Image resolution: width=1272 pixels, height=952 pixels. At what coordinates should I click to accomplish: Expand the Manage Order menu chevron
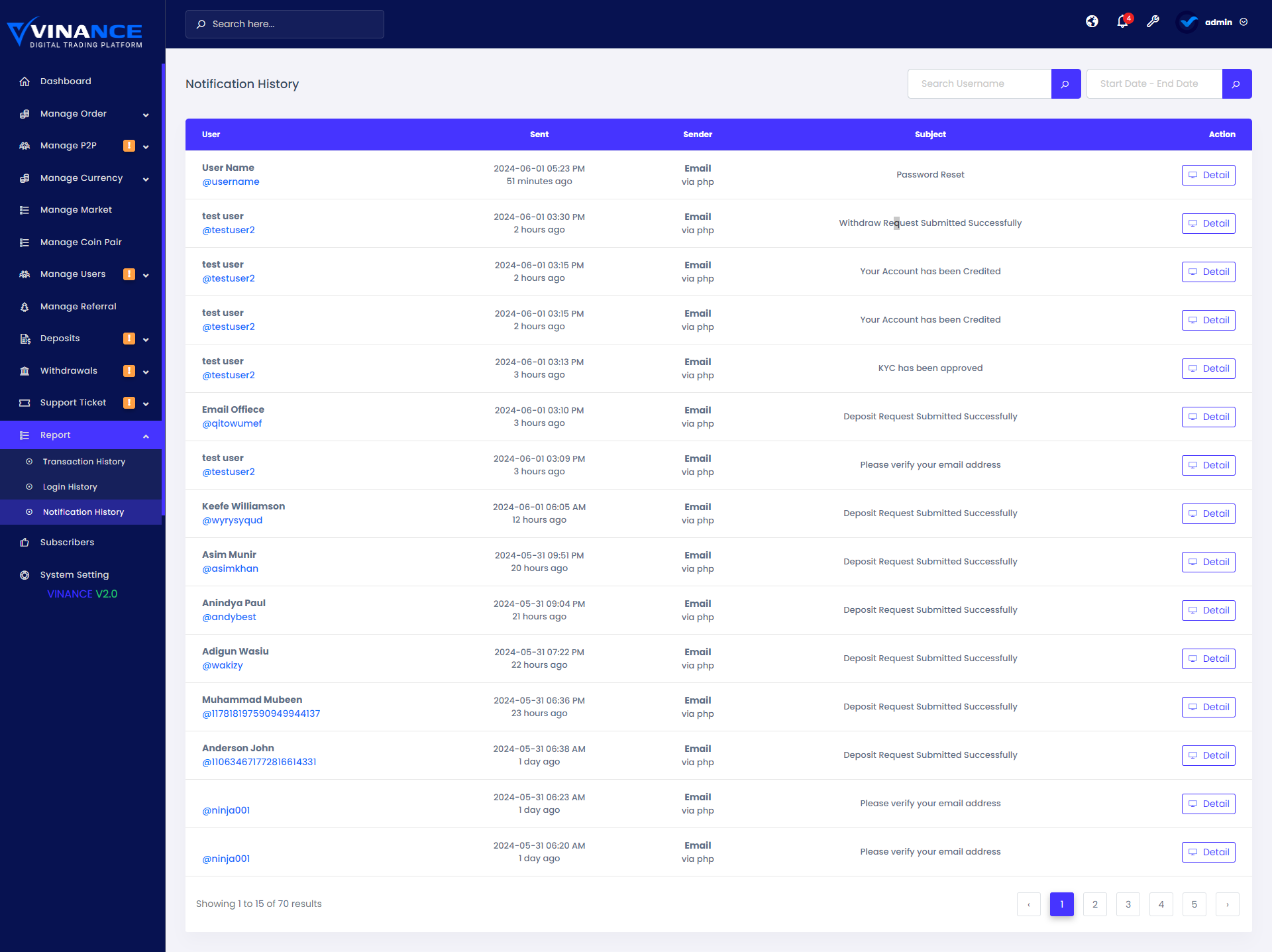tap(146, 115)
